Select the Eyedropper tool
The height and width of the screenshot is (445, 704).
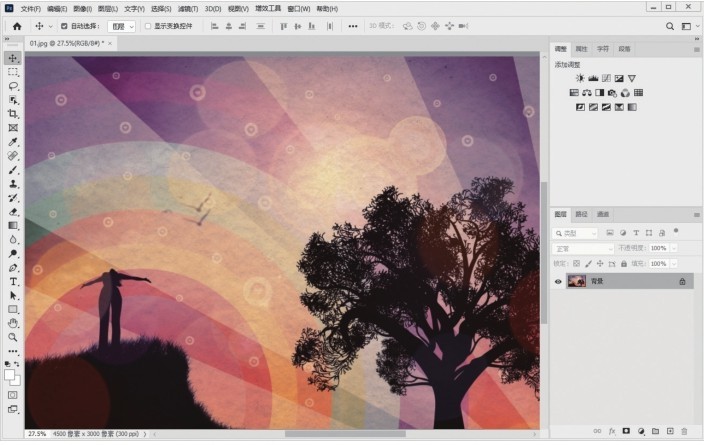click(x=13, y=142)
